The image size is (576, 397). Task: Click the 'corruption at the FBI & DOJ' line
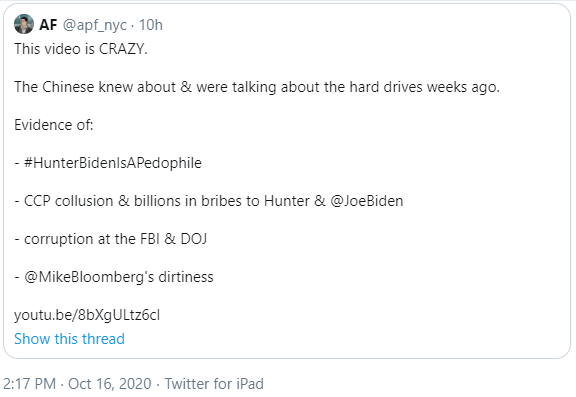click(115, 239)
